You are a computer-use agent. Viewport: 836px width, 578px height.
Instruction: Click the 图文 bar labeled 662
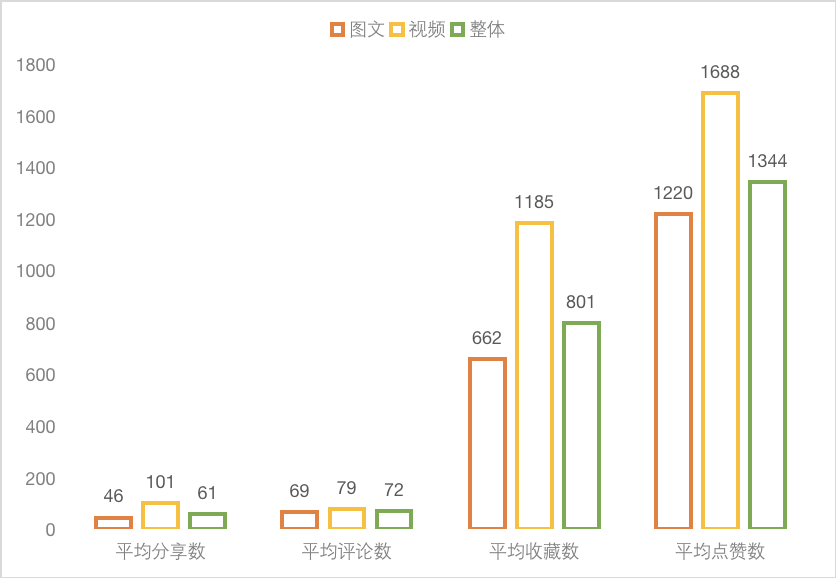[487, 443]
